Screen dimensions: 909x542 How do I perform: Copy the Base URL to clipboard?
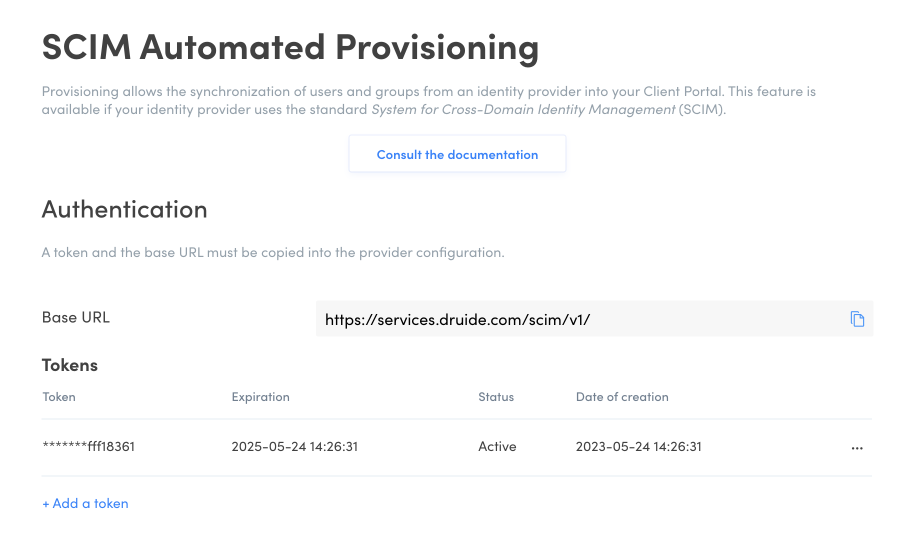(857, 319)
